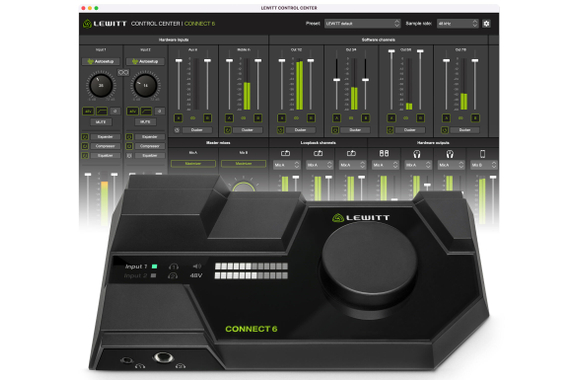Image resolution: width=576 pixels, height=380 pixels.
Task: Mute Input 1 with its MUTE button
Action: [101, 122]
